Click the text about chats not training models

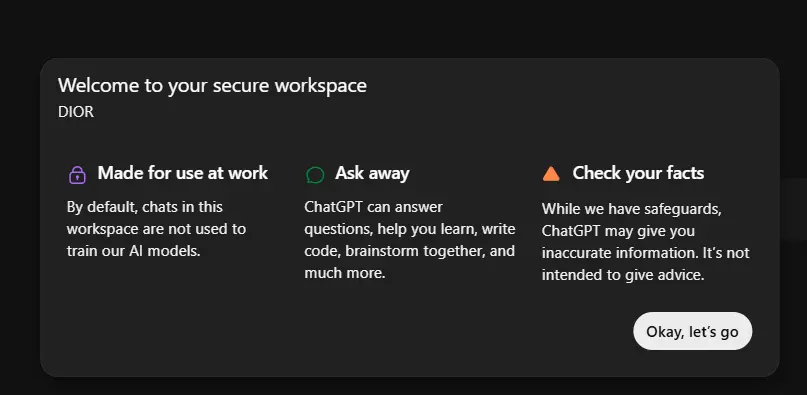(x=156, y=229)
